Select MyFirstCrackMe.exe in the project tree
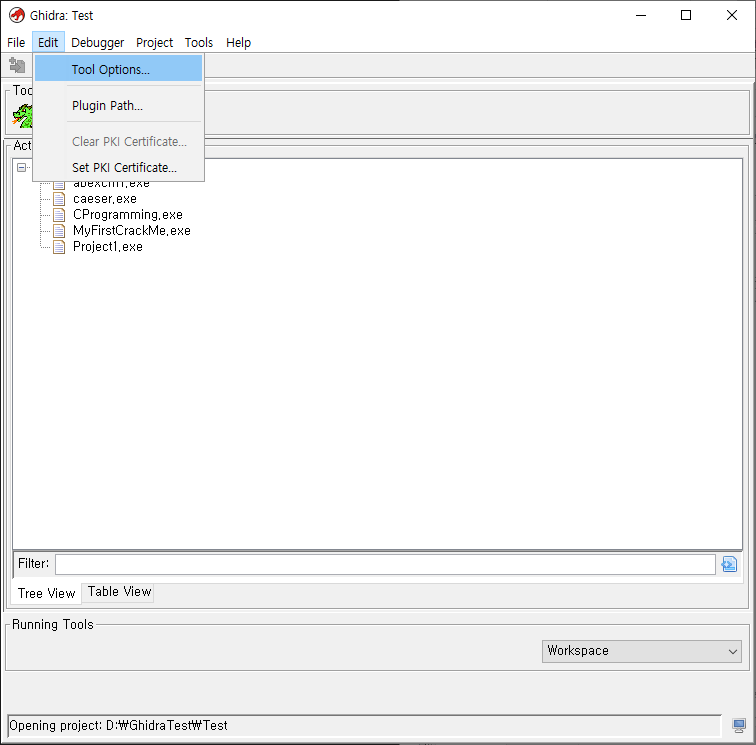This screenshot has width=756, height=745. pos(132,230)
